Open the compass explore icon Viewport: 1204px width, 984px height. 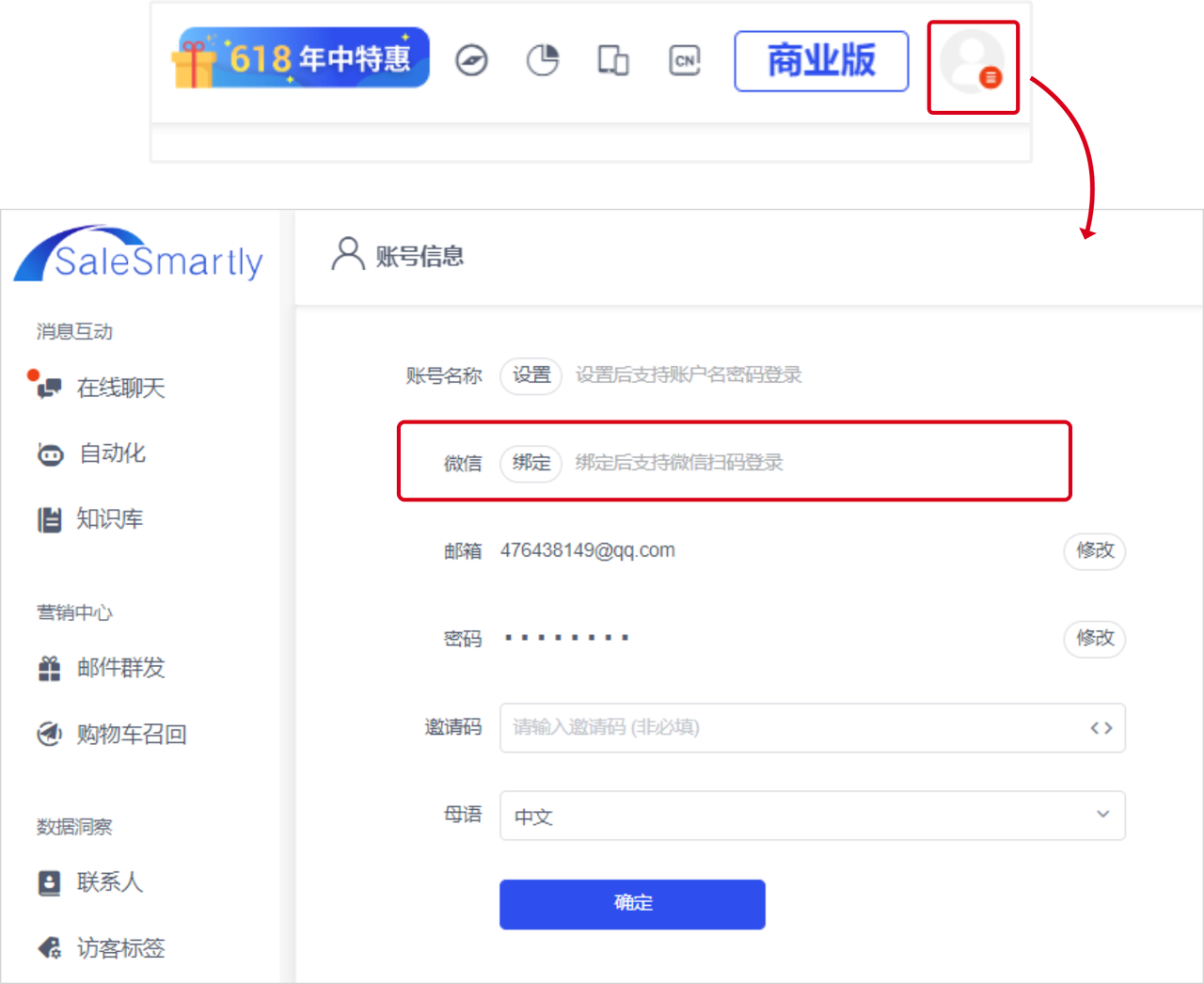click(471, 61)
